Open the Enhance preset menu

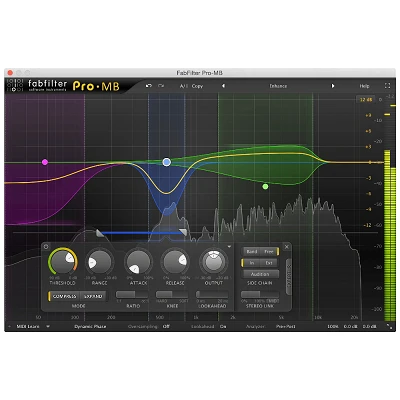[x=278, y=86]
